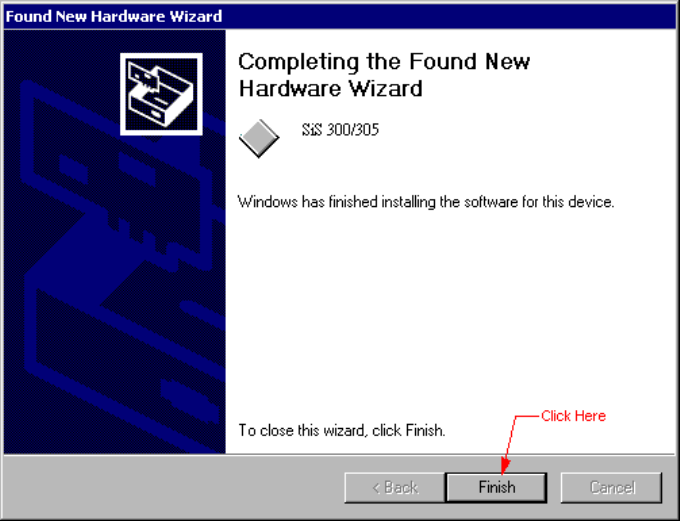
Task: Click the red 'Click Here' annotation label
Action: point(573,416)
